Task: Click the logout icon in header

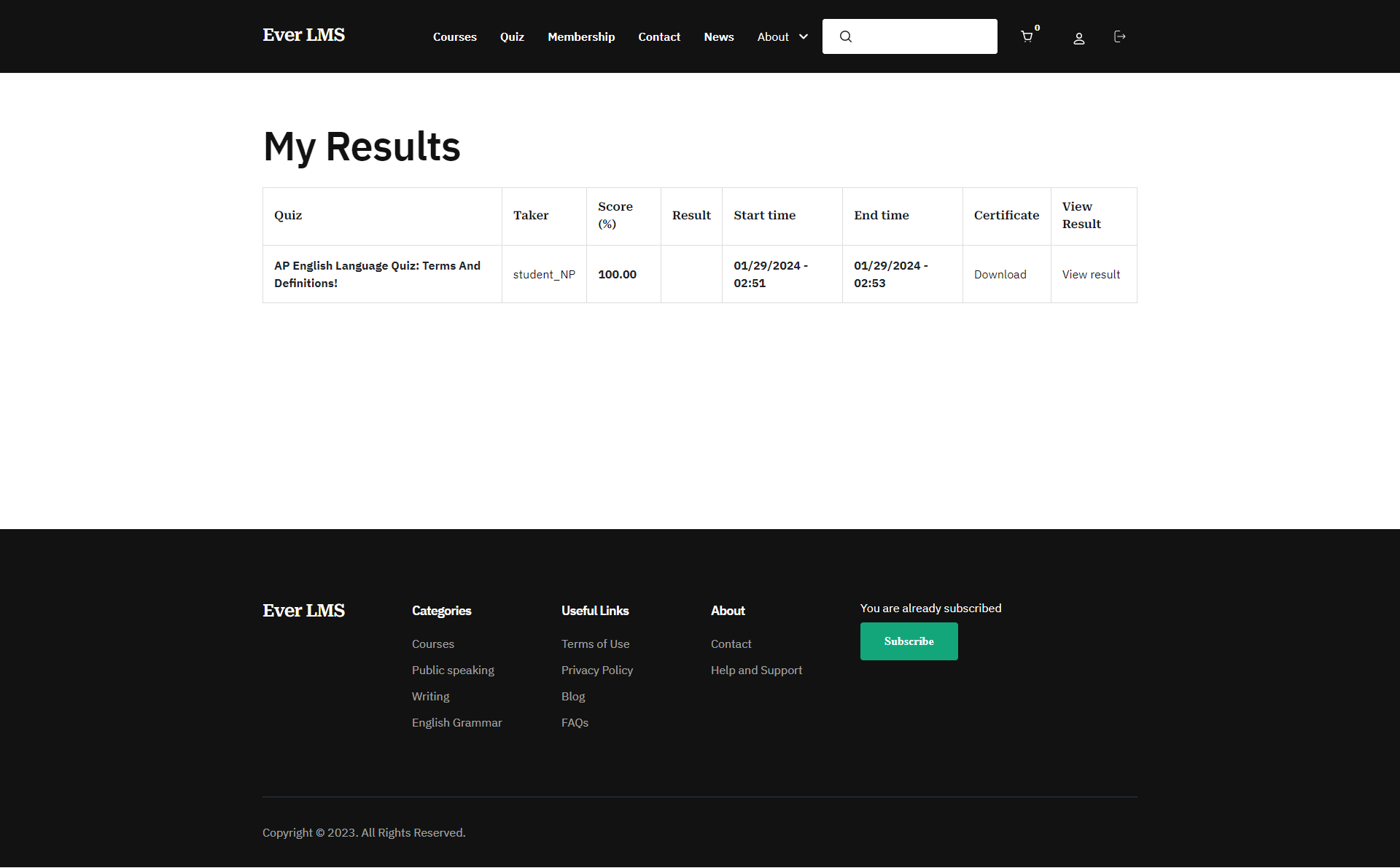Action: point(1120,36)
